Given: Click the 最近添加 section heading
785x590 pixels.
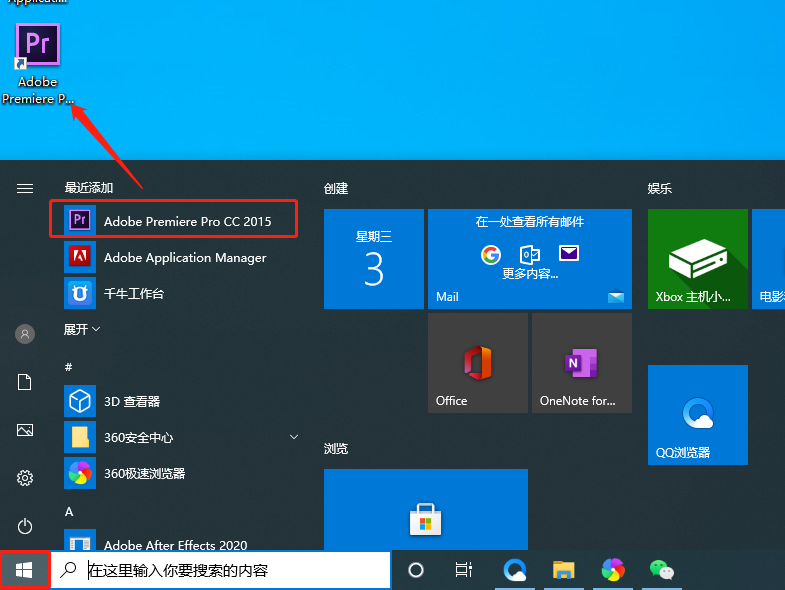Looking at the screenshot, I should click(89, 188).
